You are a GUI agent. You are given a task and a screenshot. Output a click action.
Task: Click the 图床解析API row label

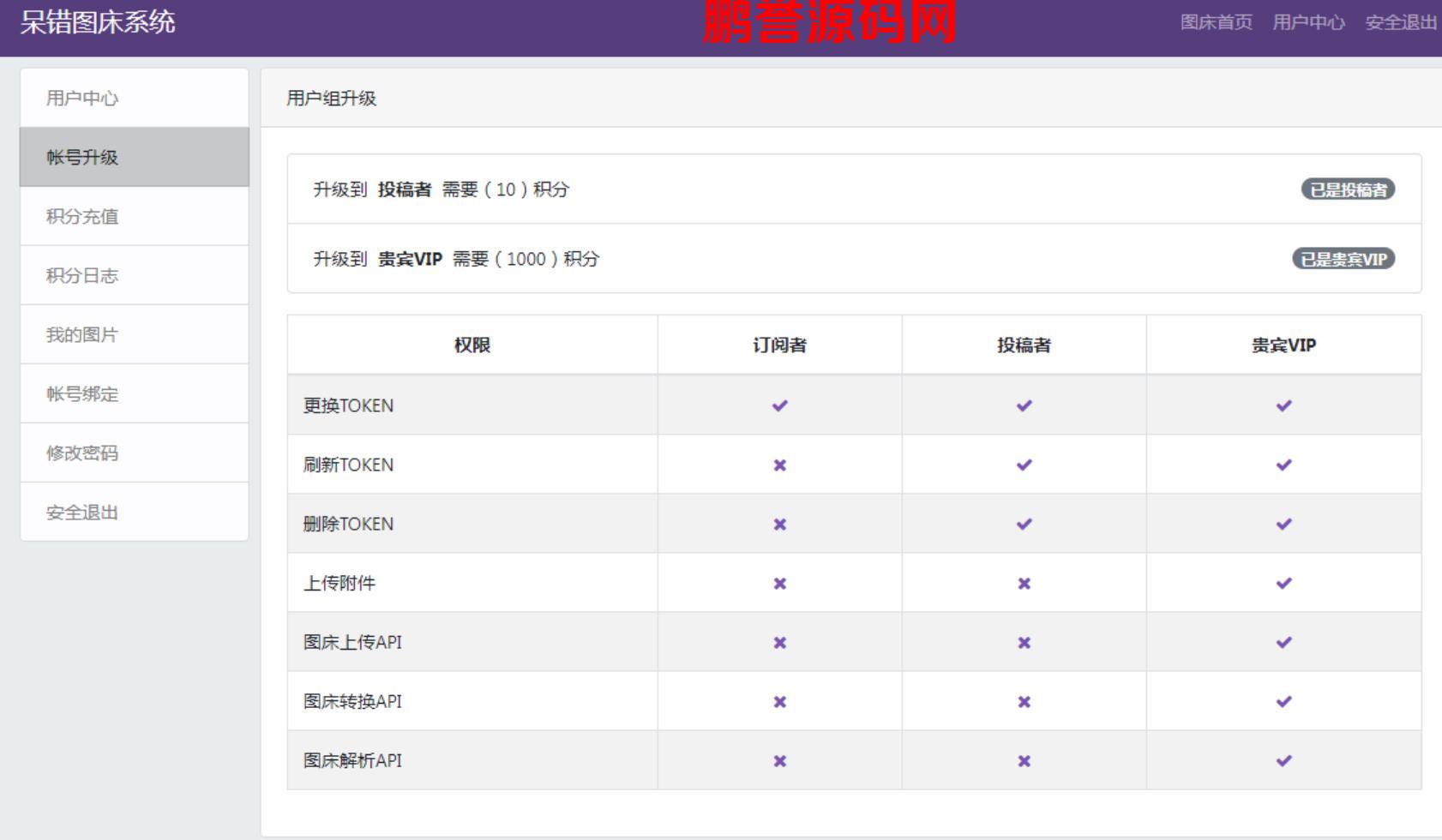[x=352, y=760]
